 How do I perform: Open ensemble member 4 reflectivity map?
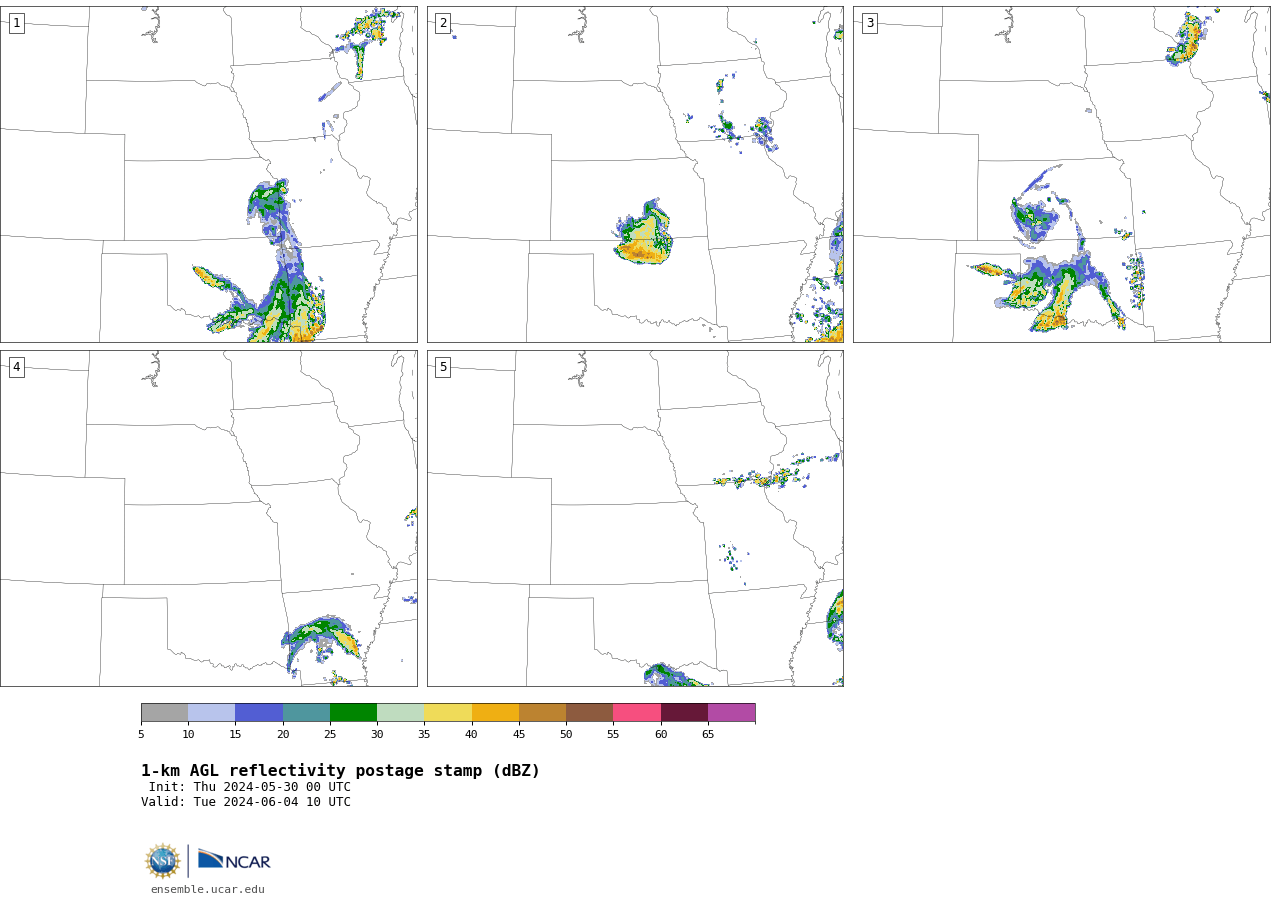coord(209,518)
